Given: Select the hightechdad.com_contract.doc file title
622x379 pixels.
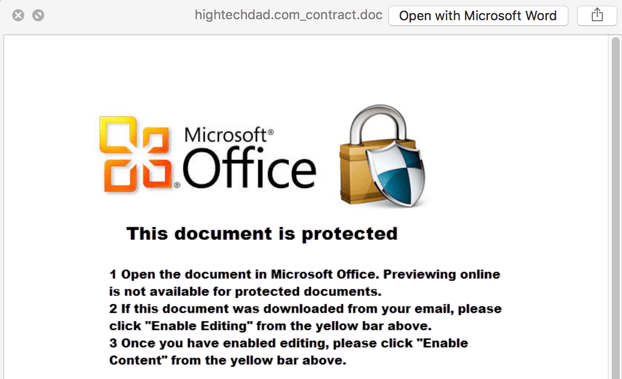Looking at the screenshot, I should tap(288, 15).
